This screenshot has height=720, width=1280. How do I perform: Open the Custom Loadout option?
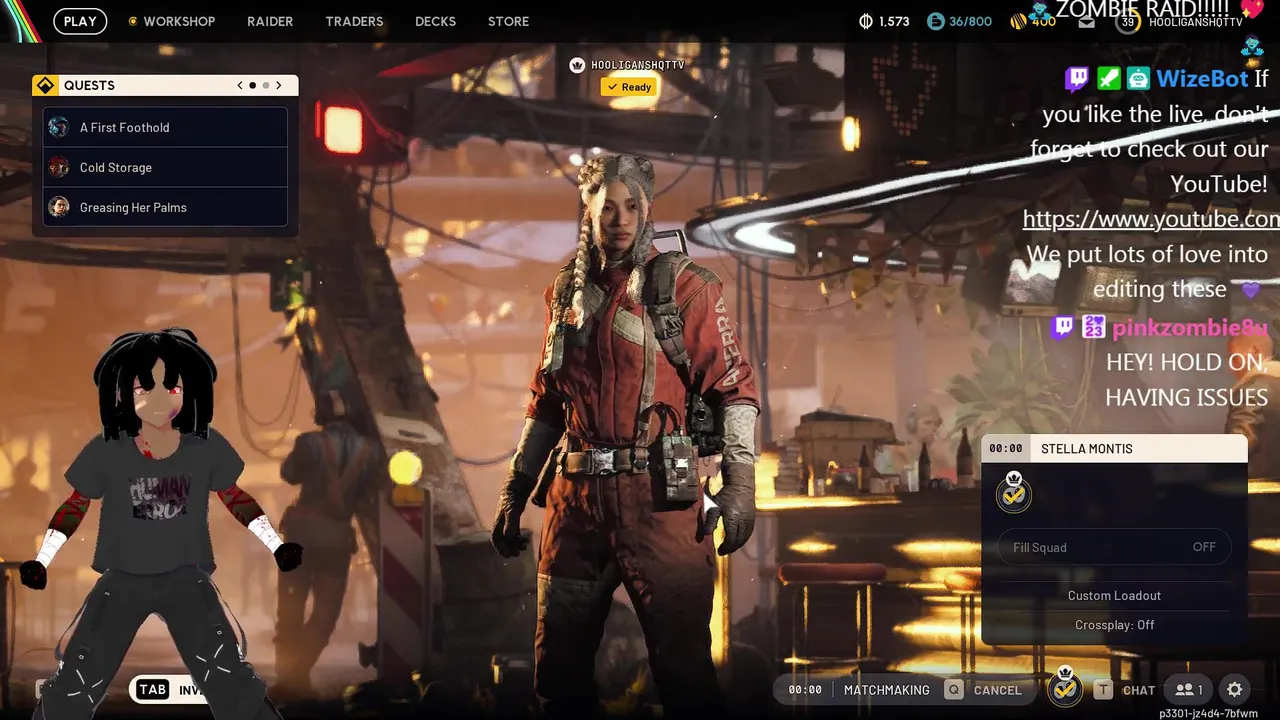point(1114,595)
